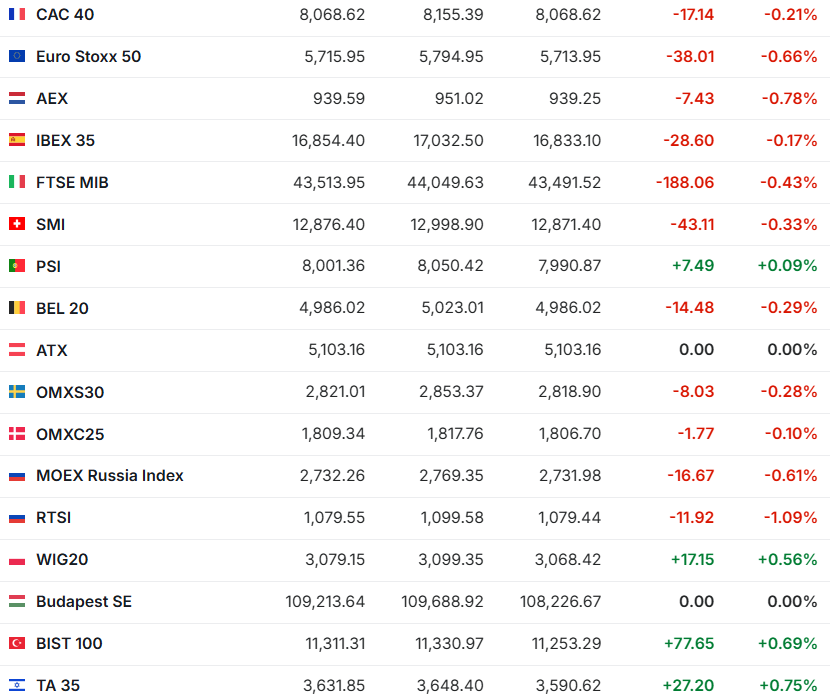Image resolution: width=830 pixels, height=698 pixels.
Task: Open the CAC 40 index link
Action: pos(65,15)
